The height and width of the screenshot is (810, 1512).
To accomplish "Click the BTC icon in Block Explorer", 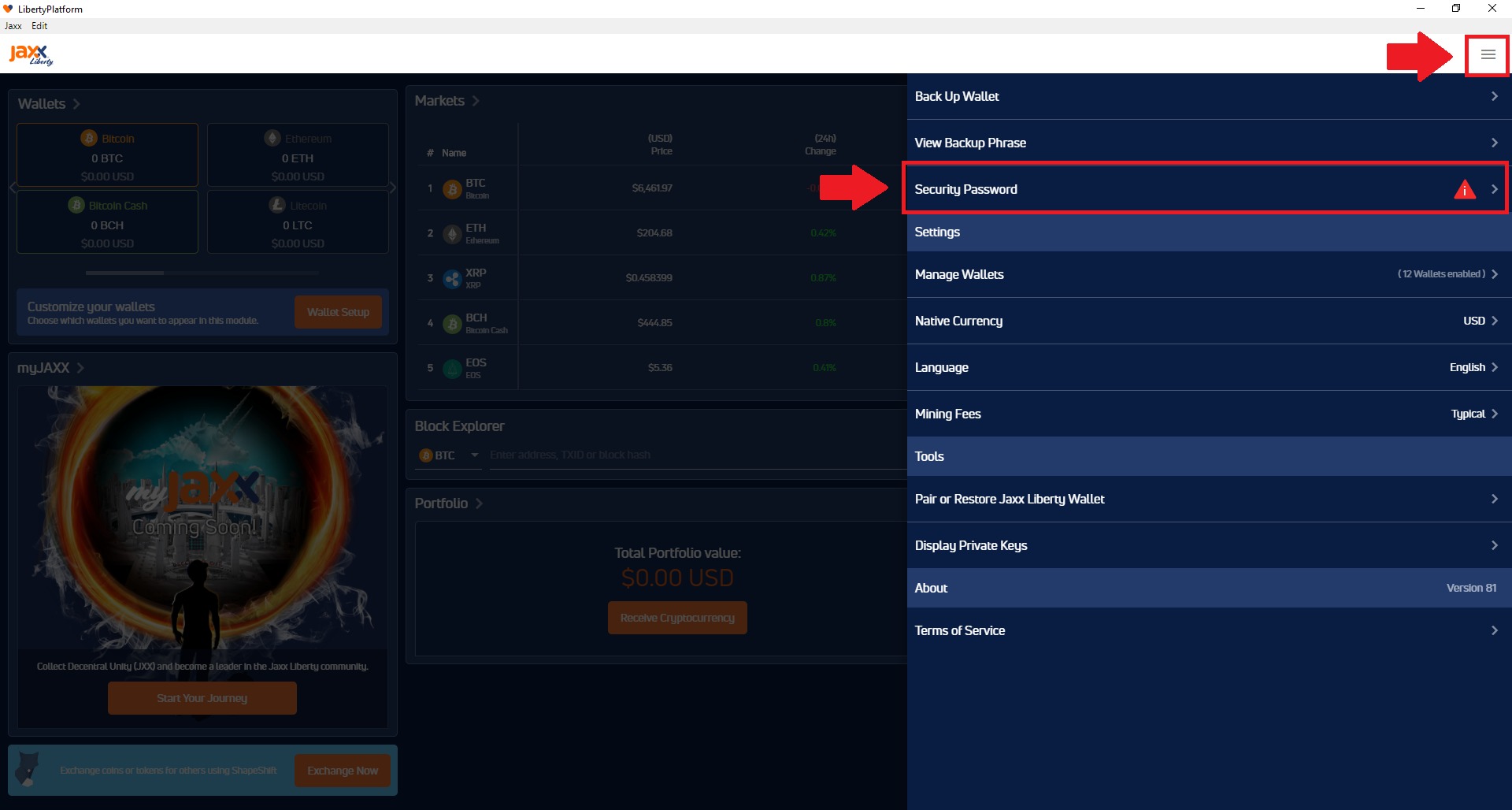I will [426, 455].
